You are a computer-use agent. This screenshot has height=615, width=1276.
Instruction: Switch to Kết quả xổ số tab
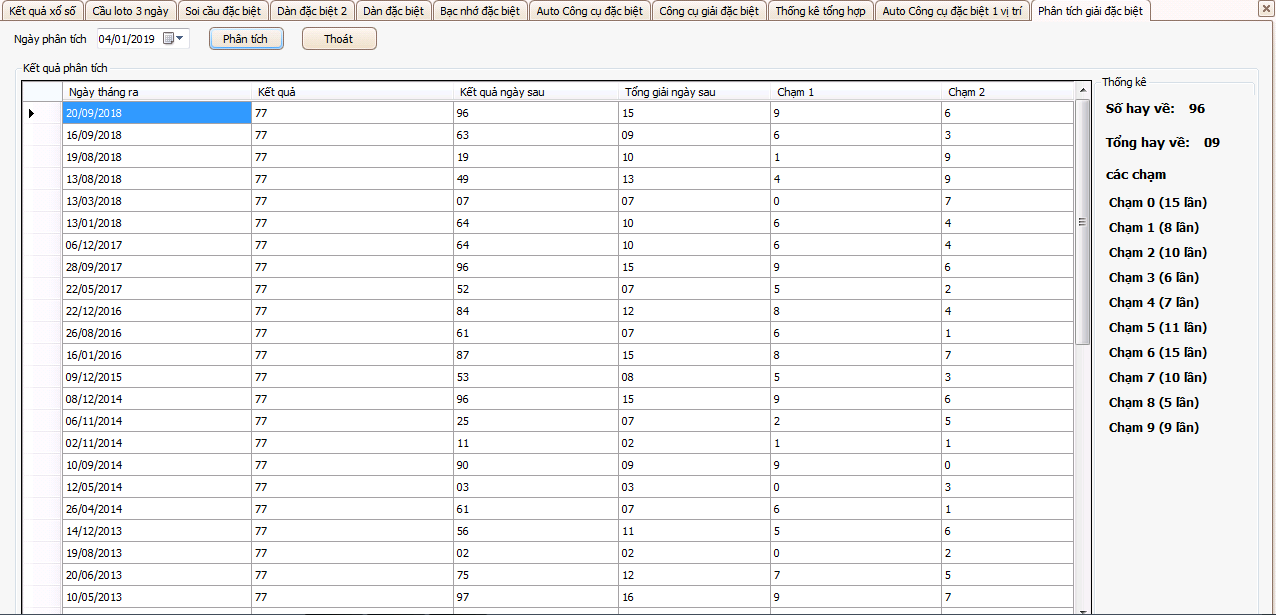pos(42,11)
